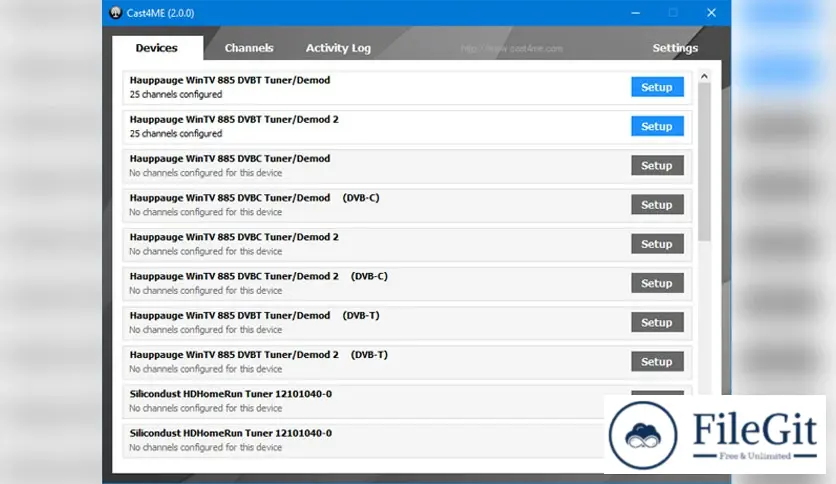Click Setup for DVBC Tuner/Demod 2 without suffix
836x484 pixels.
[x=657, y=244]
